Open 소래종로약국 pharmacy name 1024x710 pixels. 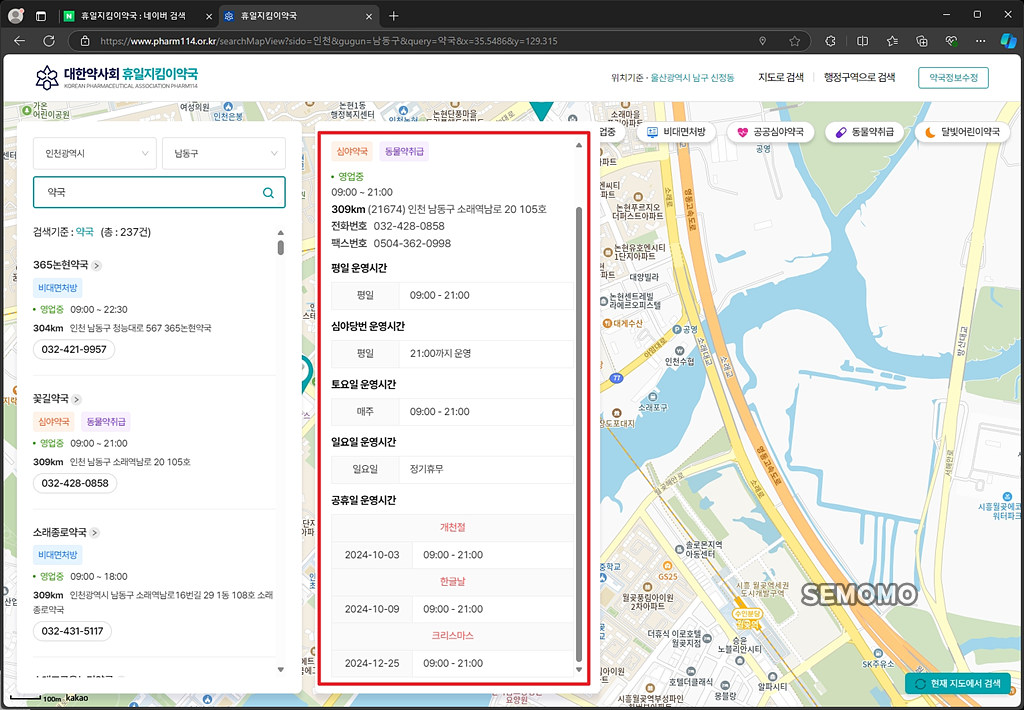pyautogui.click(x=60, y=532)
